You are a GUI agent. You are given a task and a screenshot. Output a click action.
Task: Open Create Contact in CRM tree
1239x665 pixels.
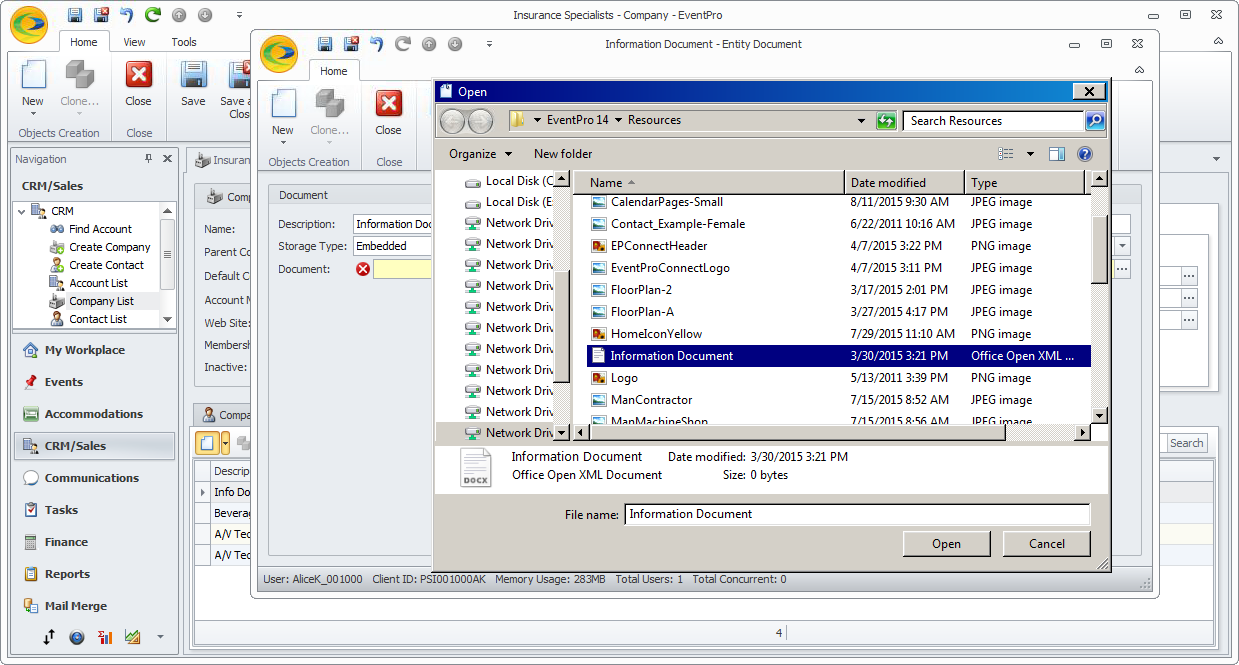pos(106,265)
